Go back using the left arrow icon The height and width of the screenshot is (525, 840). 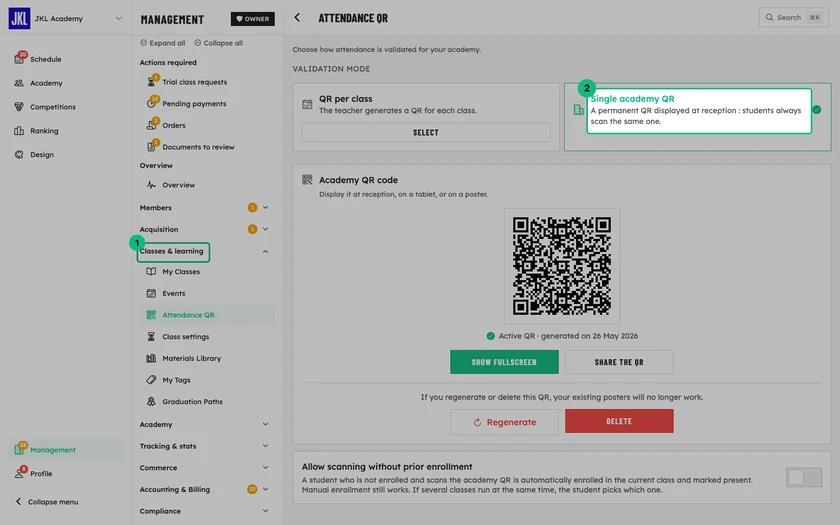[x=297, y=18]
